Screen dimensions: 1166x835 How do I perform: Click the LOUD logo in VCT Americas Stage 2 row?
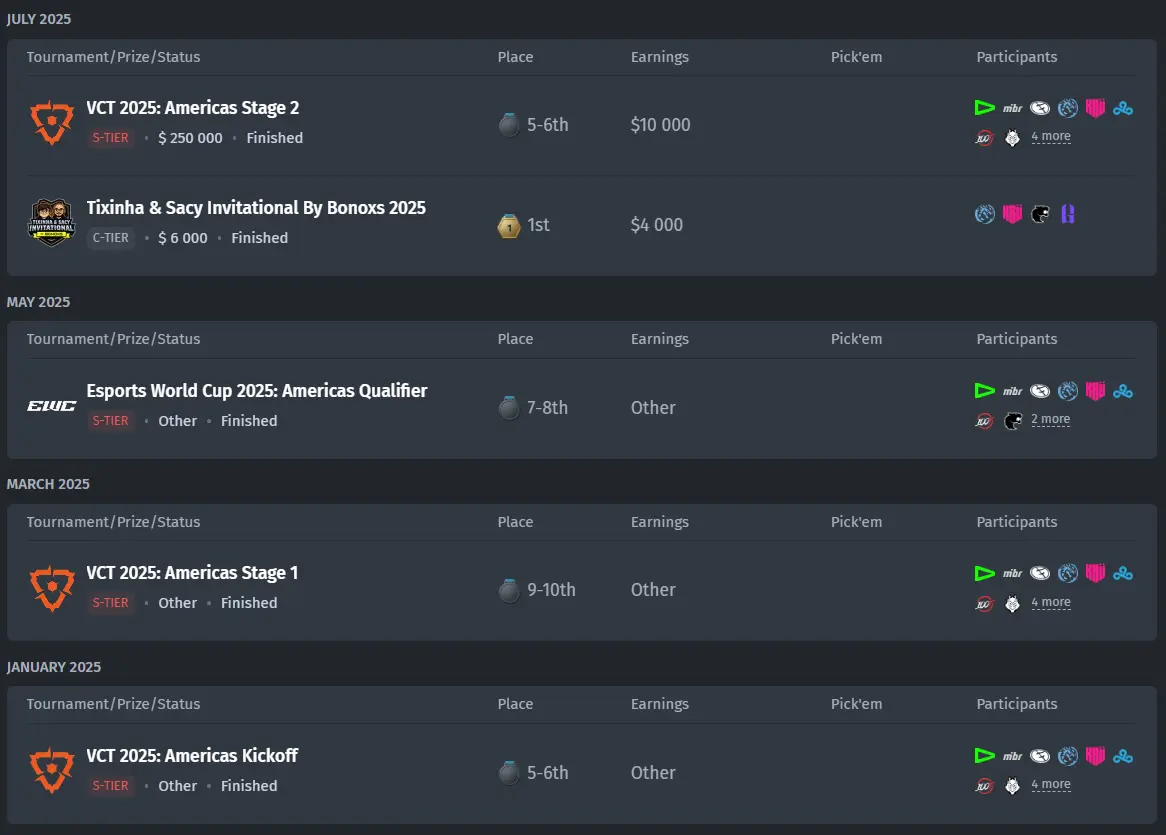[x=985, y=108]
